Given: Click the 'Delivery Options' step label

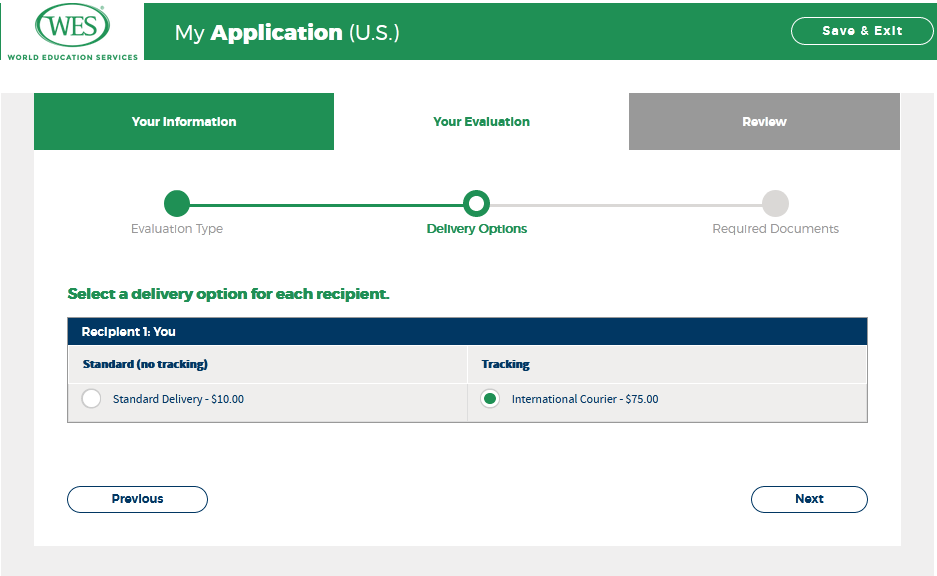Looking at the screenshot, I should coord(477,229).
